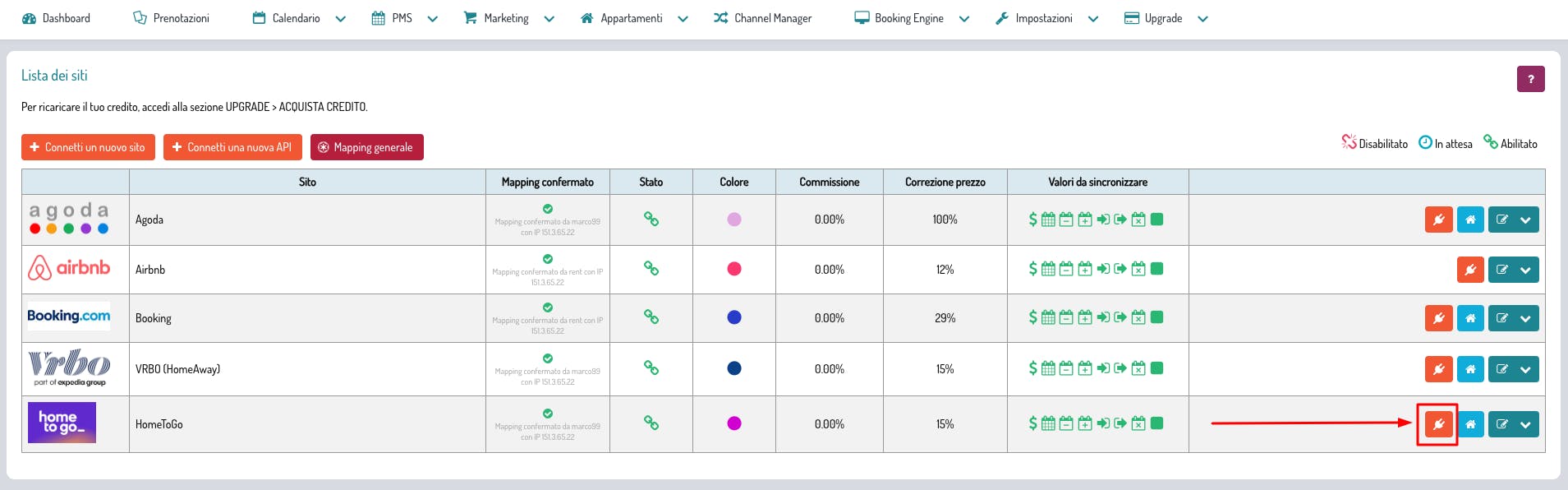Click the orange plug icon in Airbnb row
The width and height of the screenshot is (1568, 490).
pyautogui.click(x=1470, y=270)
